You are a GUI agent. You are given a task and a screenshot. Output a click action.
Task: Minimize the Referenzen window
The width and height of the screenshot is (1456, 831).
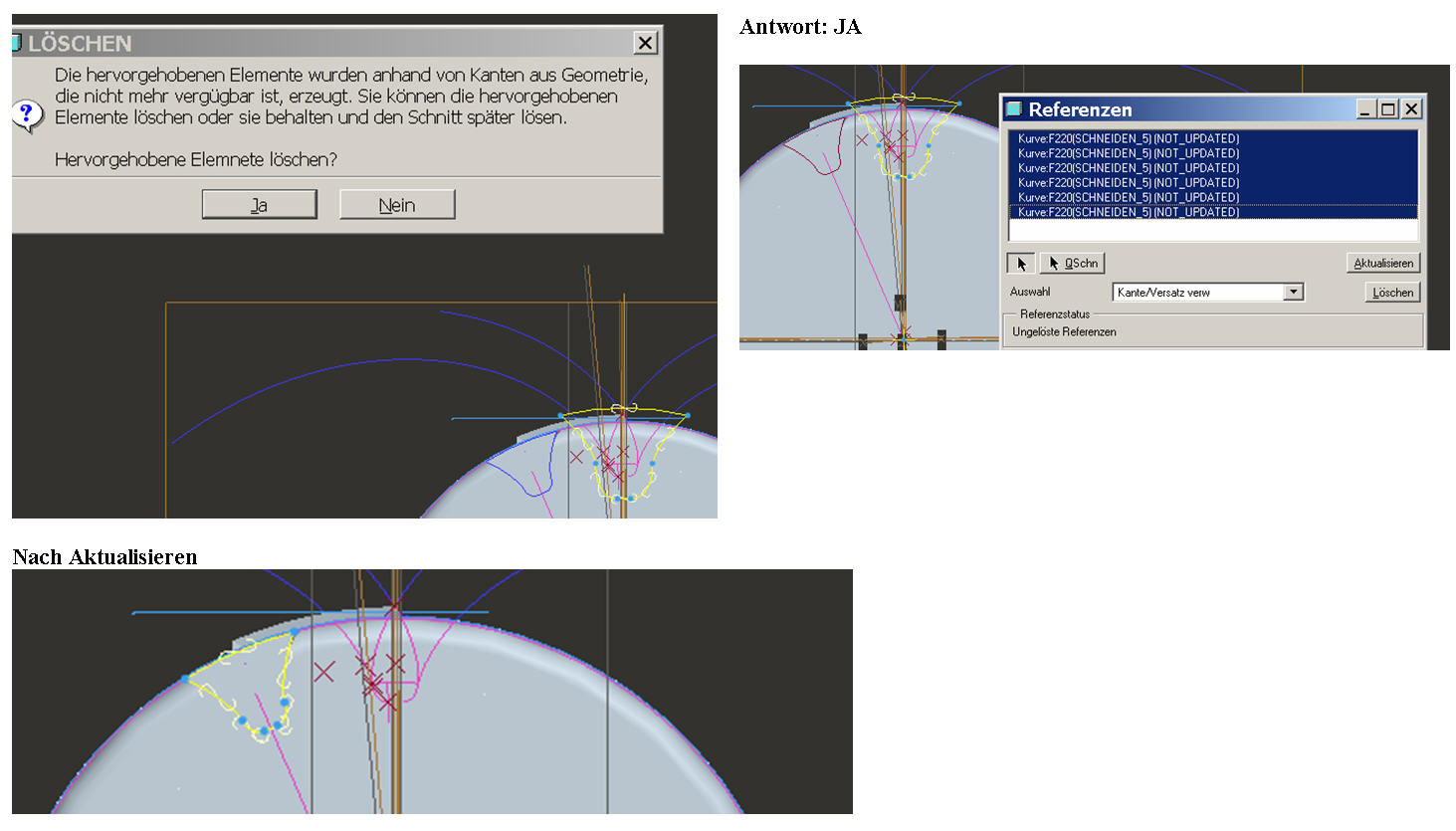tap(1365, 108)
